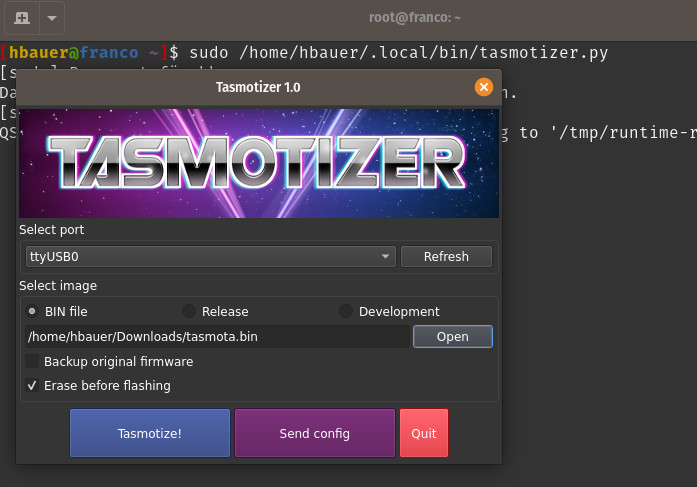This screenshot has width=697, height=487.
Task: Quit Tasmotizer with the Quit button
Action: [x=424, y=433]
